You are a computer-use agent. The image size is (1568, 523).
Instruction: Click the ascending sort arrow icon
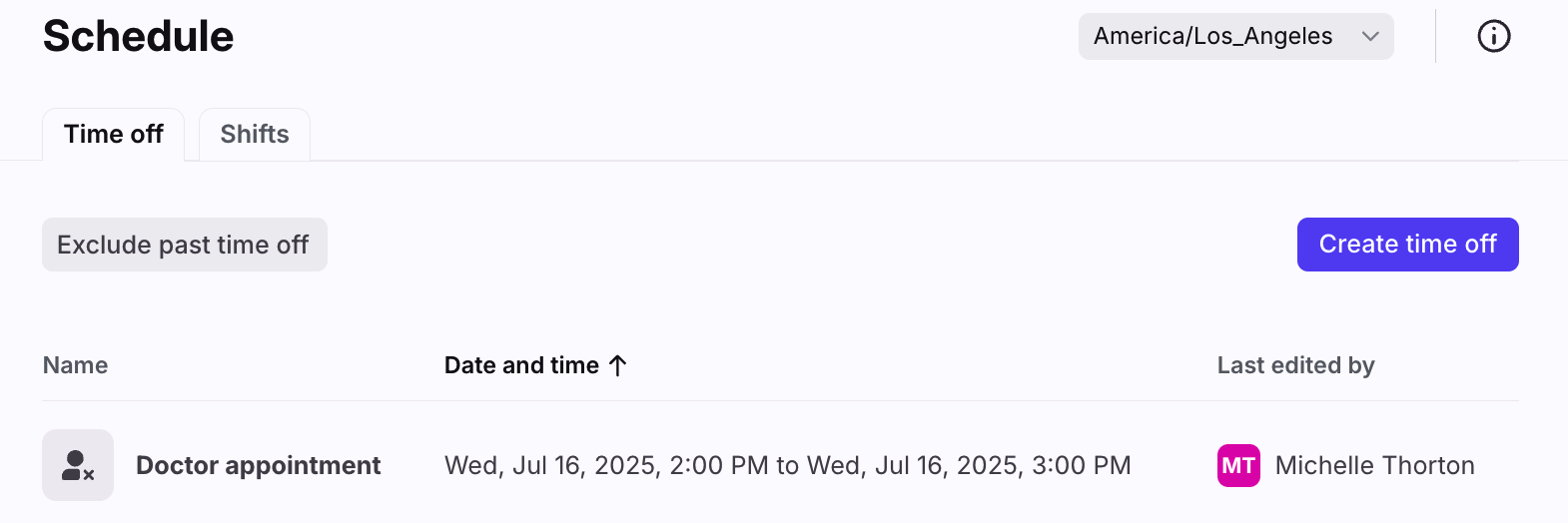(618, 365)
